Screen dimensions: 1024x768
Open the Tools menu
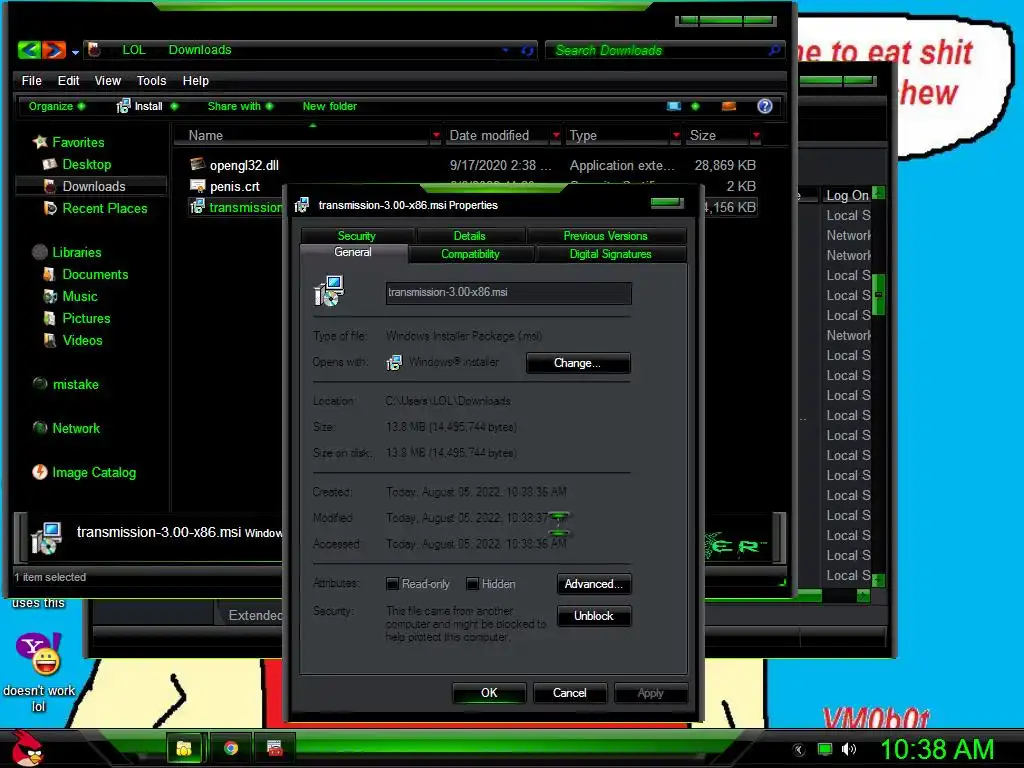[x=152, y=80]
